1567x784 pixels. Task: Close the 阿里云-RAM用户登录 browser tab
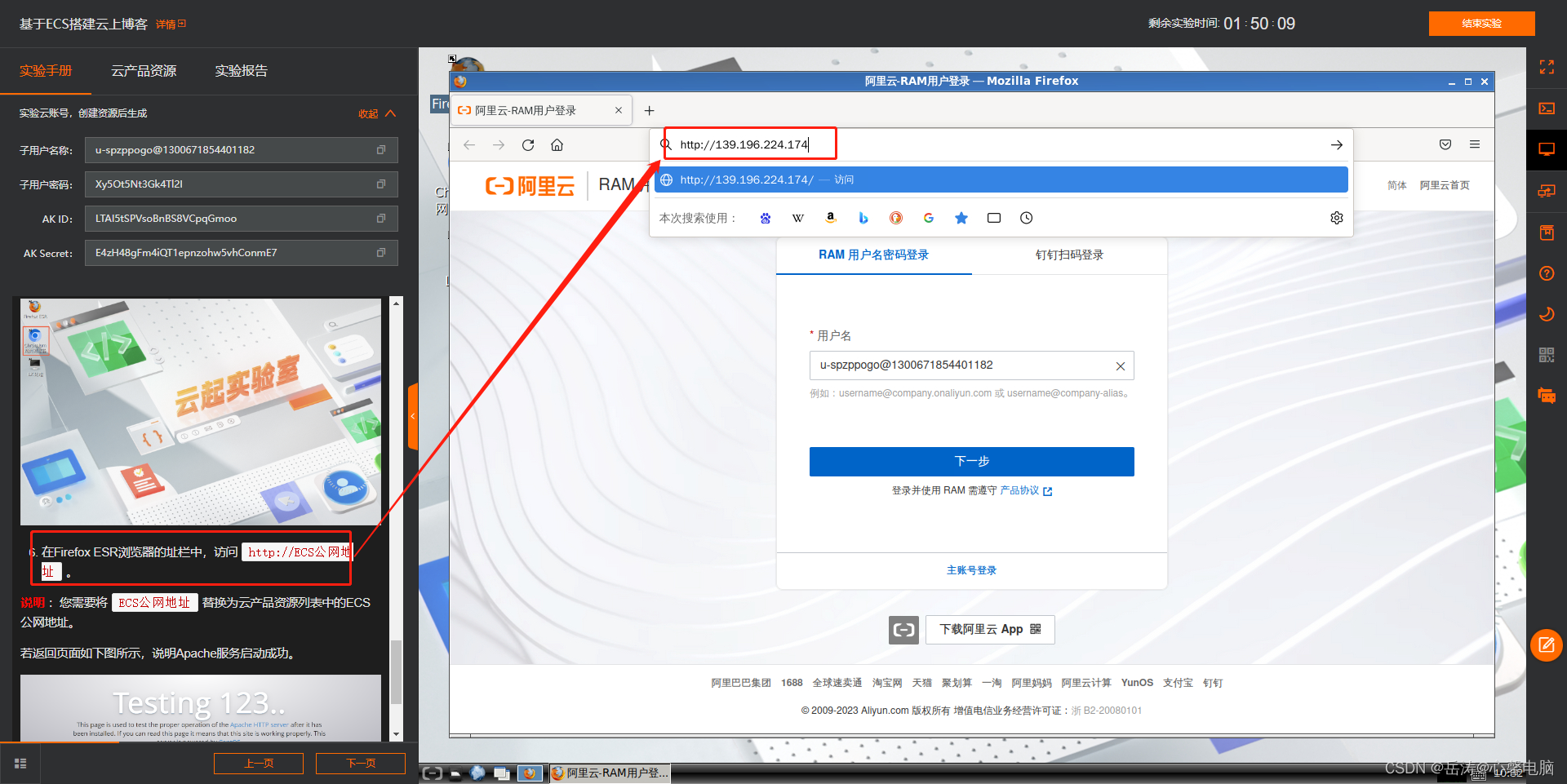click(x=619, y=110)
